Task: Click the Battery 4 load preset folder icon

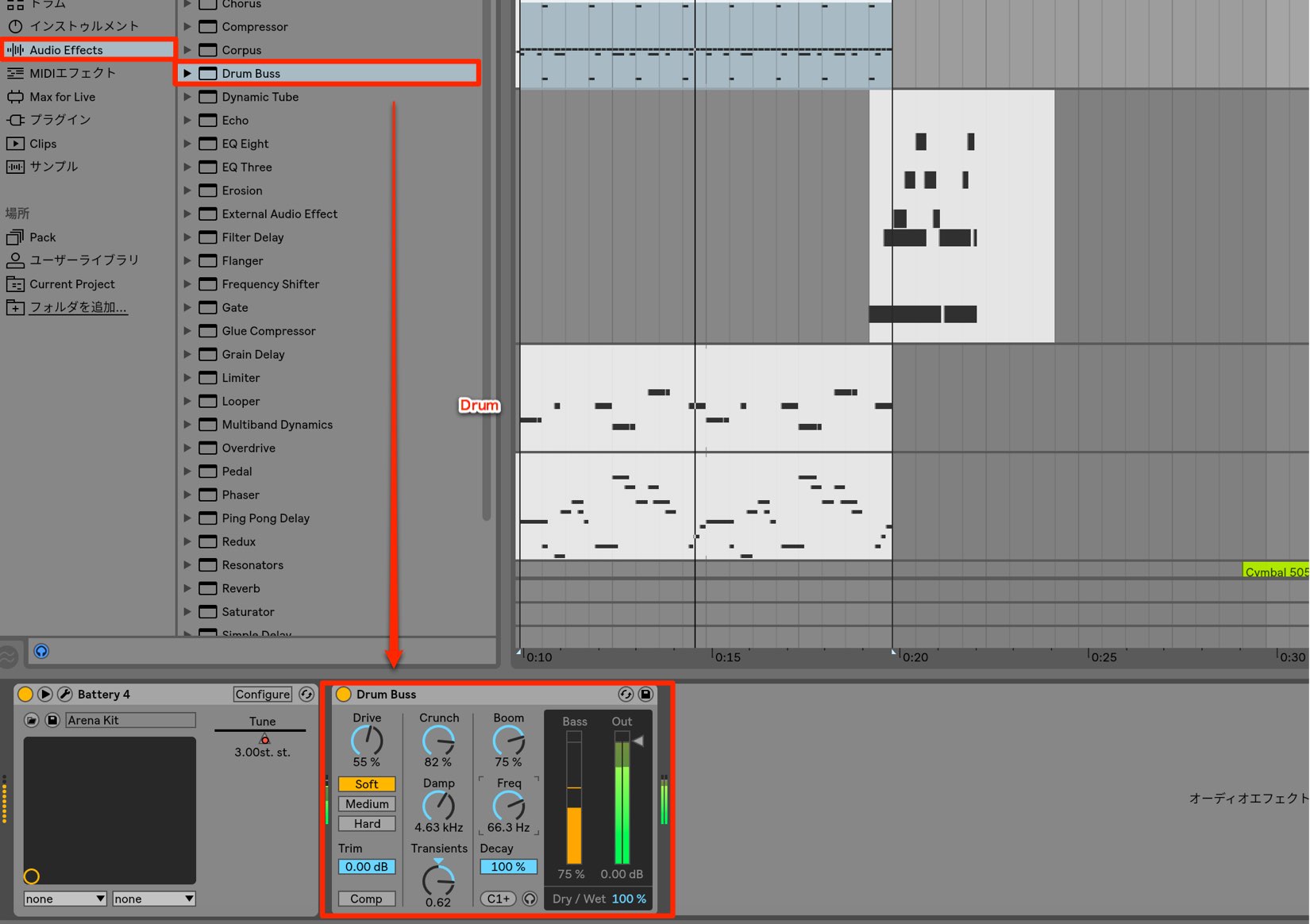Action: pyautogui.click(x=32, y=720)
